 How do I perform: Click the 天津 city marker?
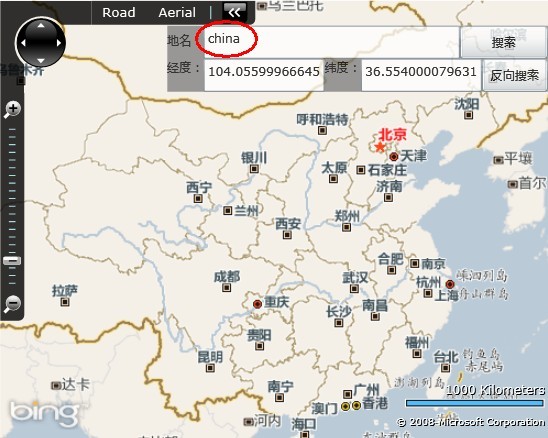tap(394, 157)
